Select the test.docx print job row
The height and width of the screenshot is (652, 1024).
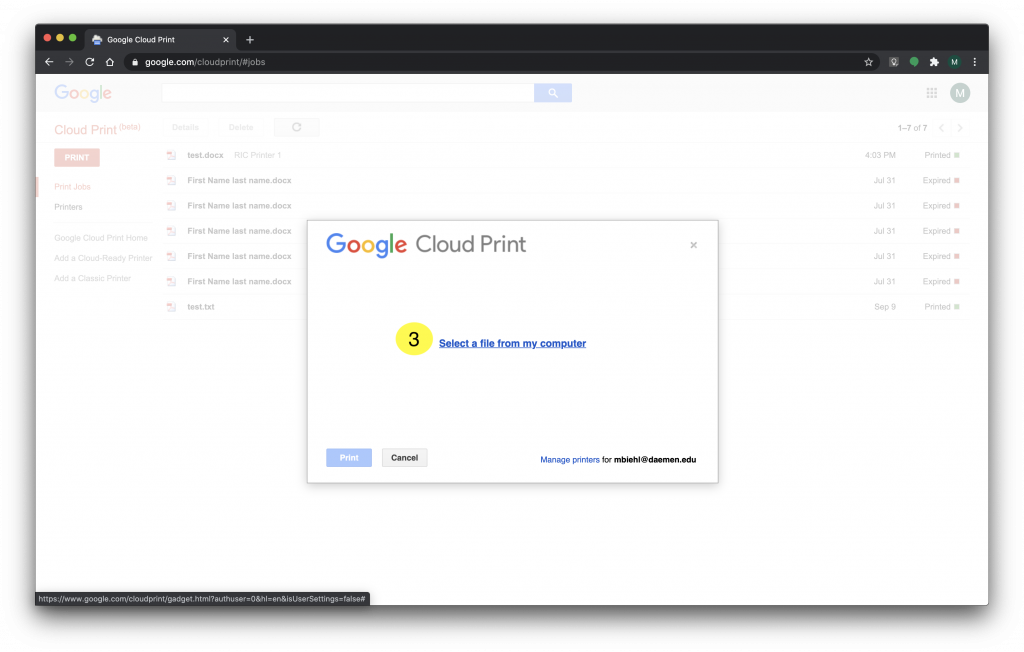click(566, 155)
